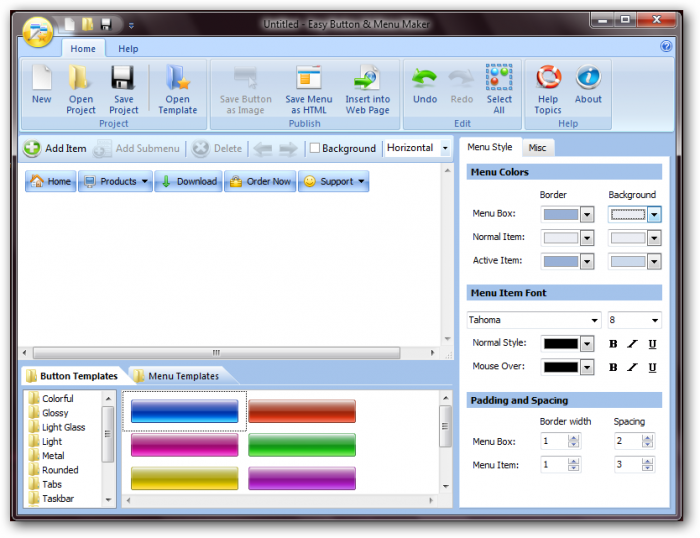Open Active Item border color dropdown
700x538 pixels.
(587, 262)
